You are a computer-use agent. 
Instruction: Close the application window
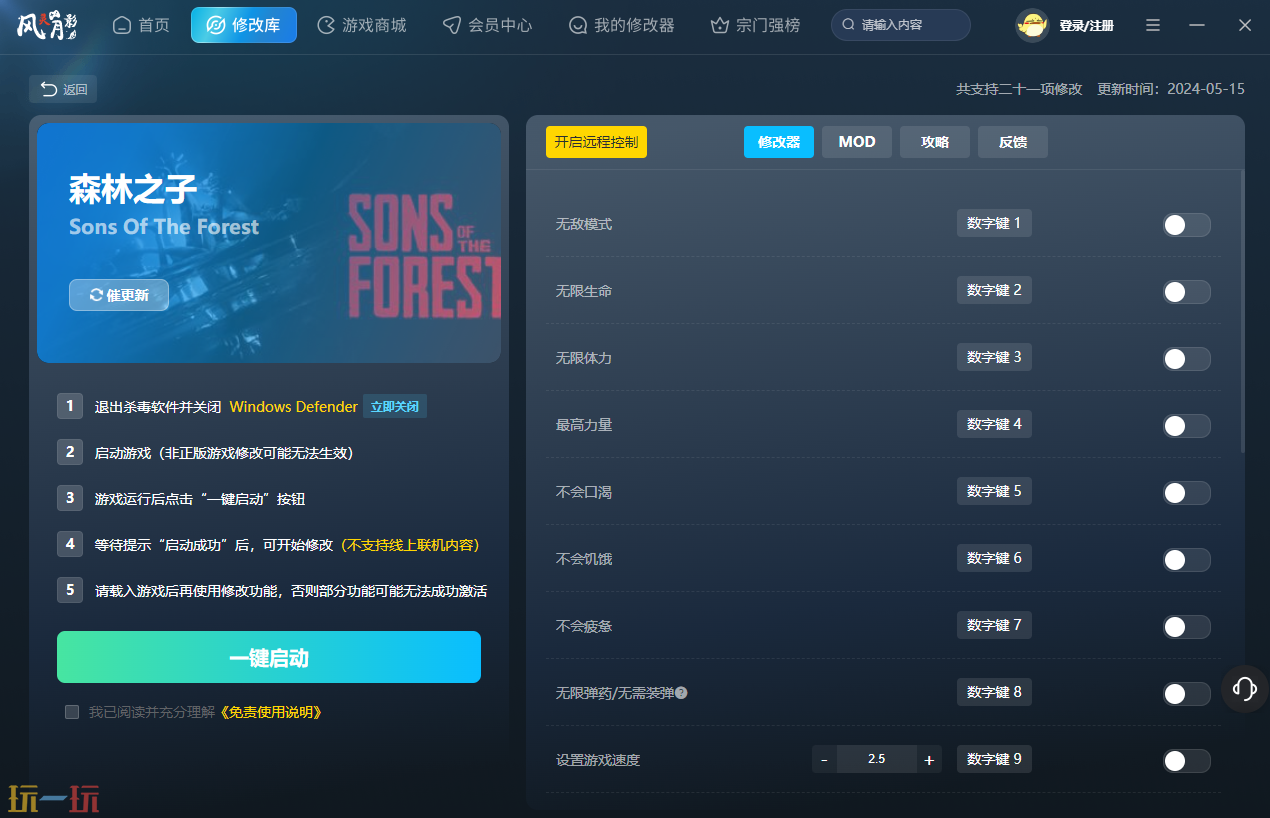click(x=1245, y=25)
